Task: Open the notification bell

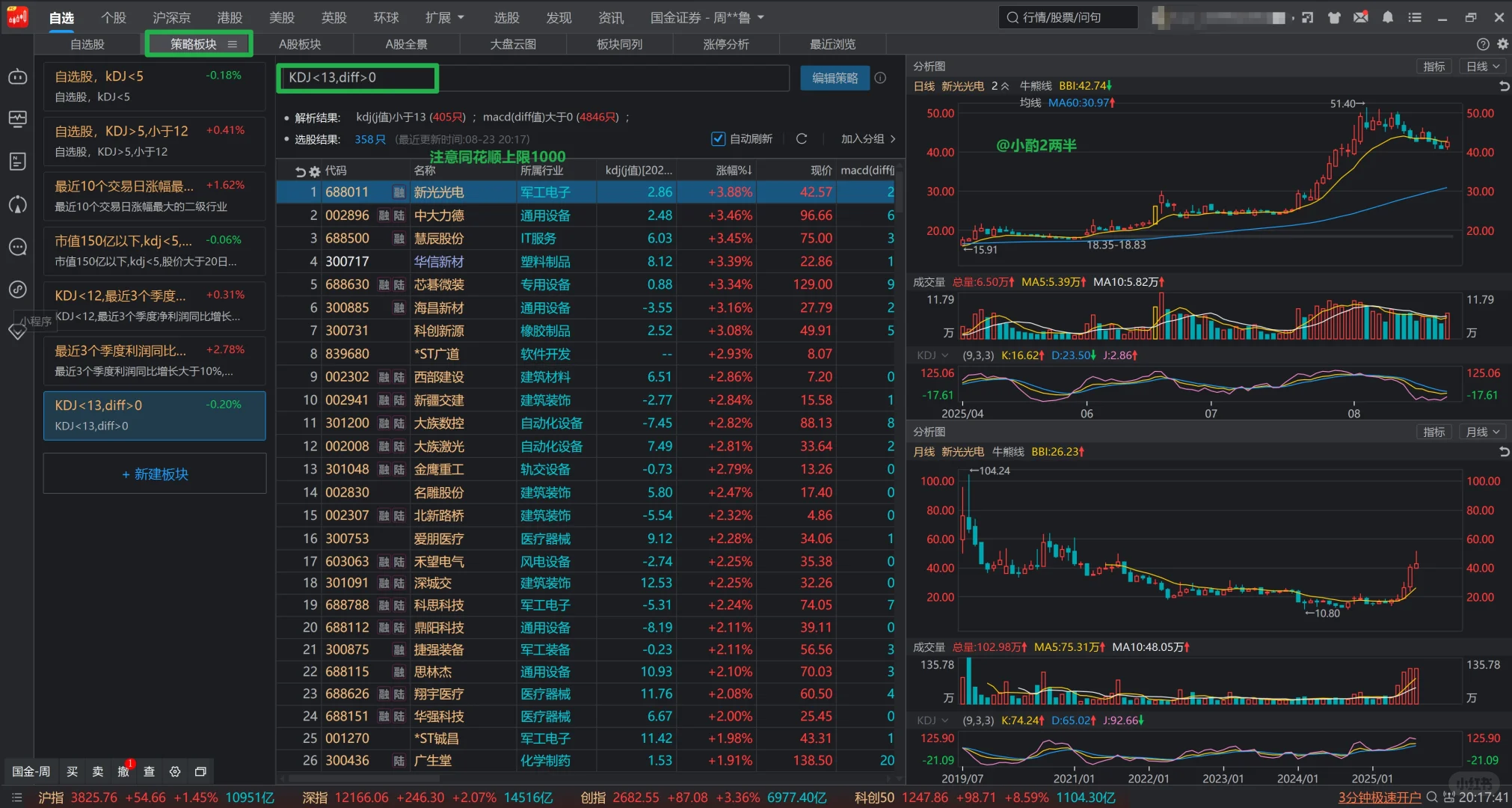Action: (x=1388, y=17)
